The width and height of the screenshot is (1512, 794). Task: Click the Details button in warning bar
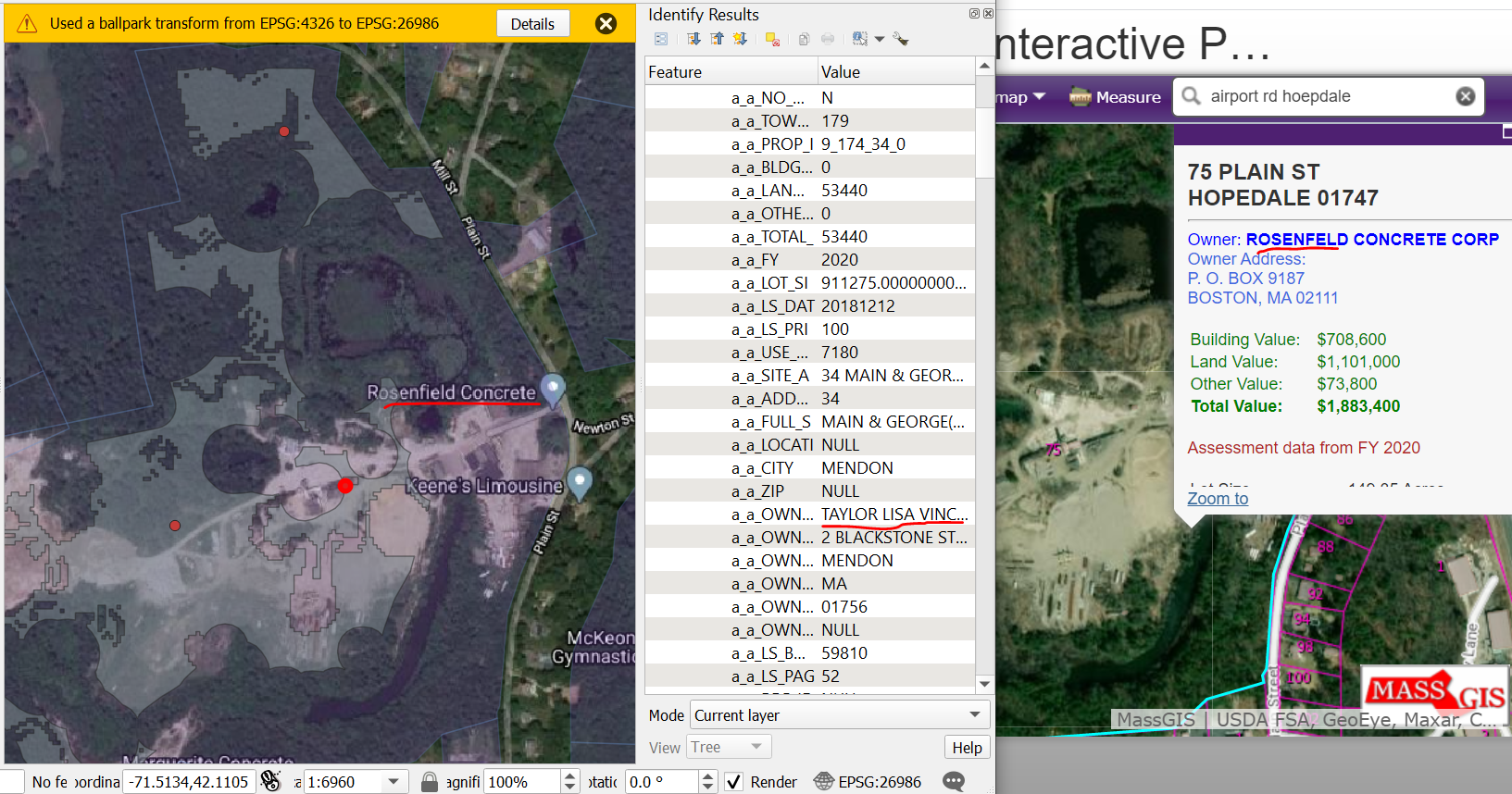[x=532, y=24]
